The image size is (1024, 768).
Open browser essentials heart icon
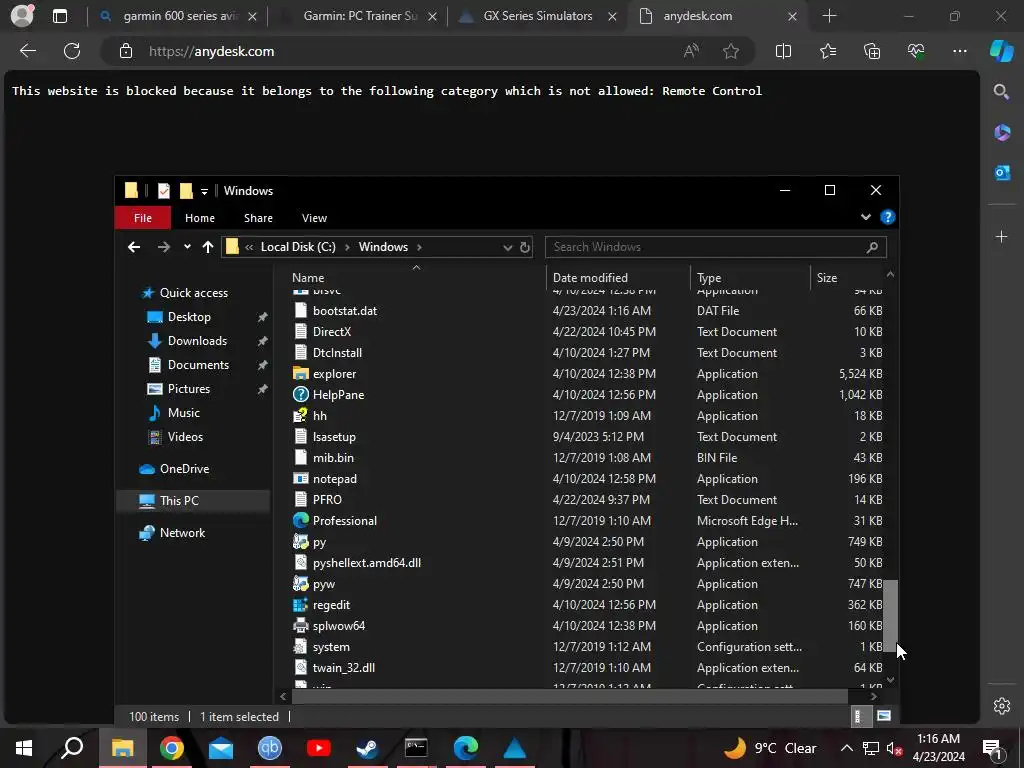[916, 51]
